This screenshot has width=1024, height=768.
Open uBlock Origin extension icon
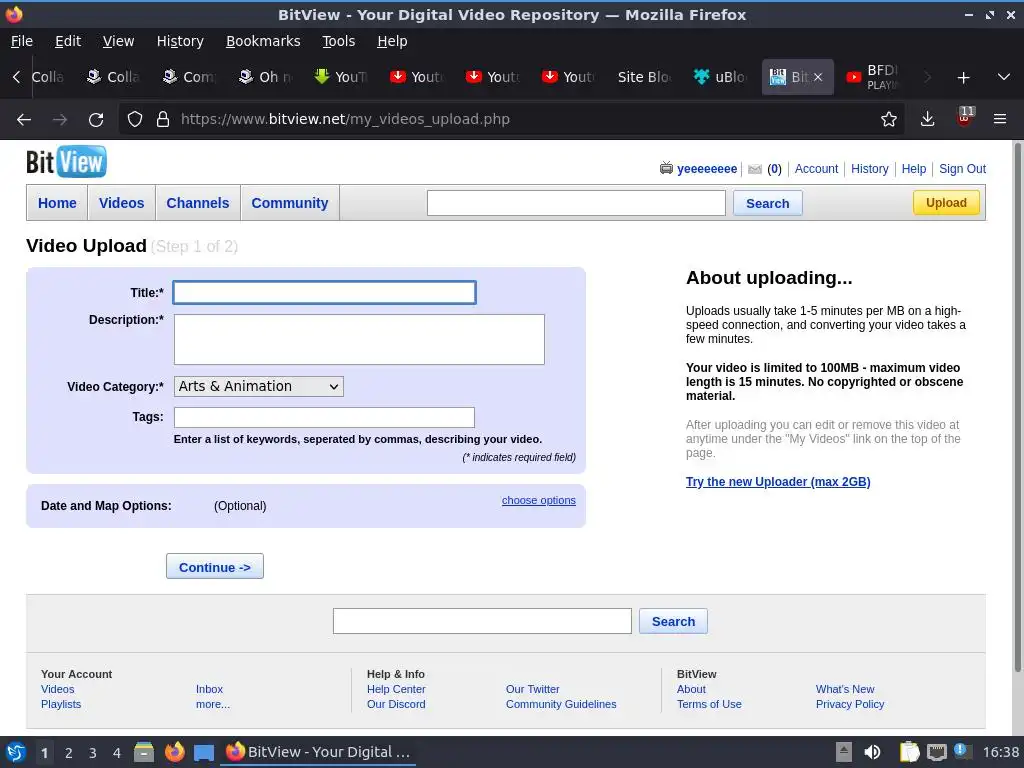pos(965,118)
